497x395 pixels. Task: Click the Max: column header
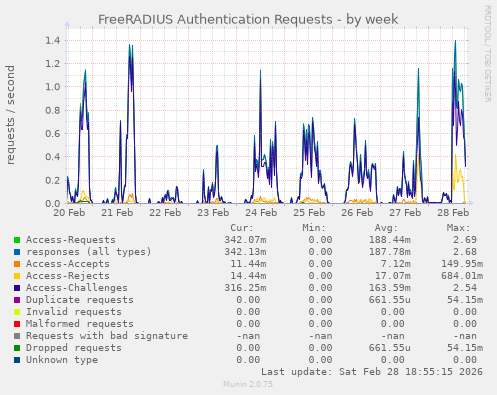tap(458, 228)
